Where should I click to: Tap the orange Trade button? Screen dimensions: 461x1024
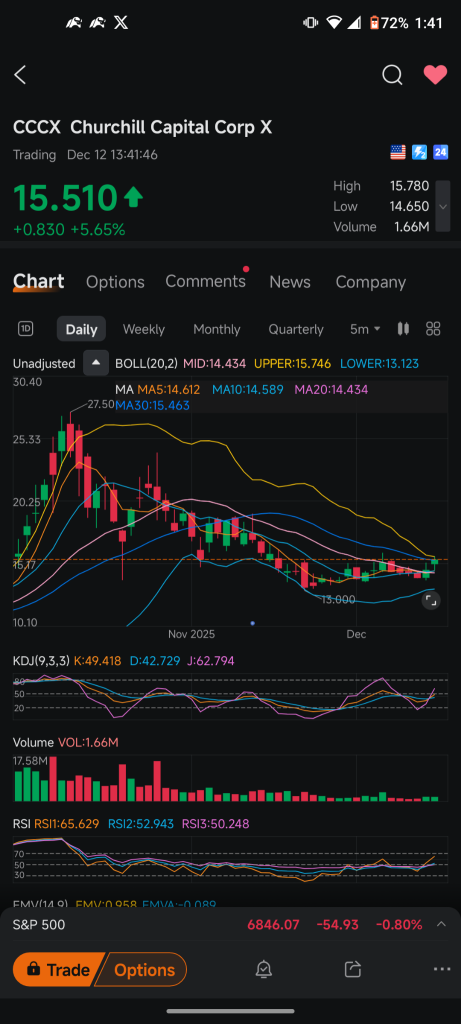[x=59, y=970]
